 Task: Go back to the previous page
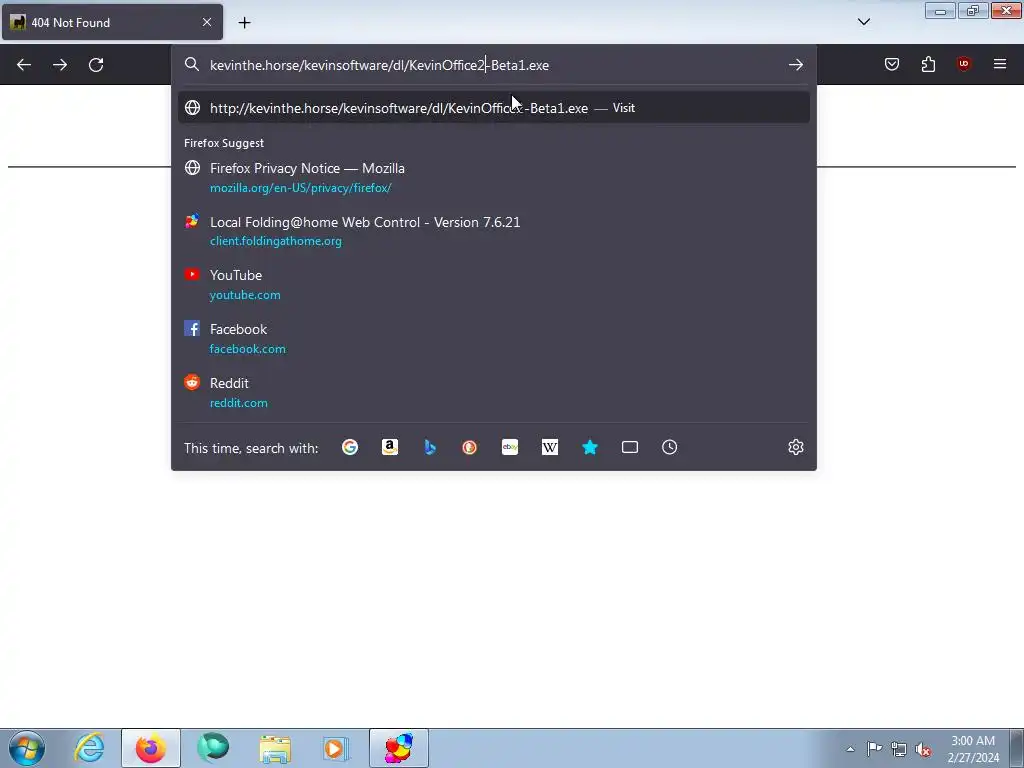(x=24, y=65)
